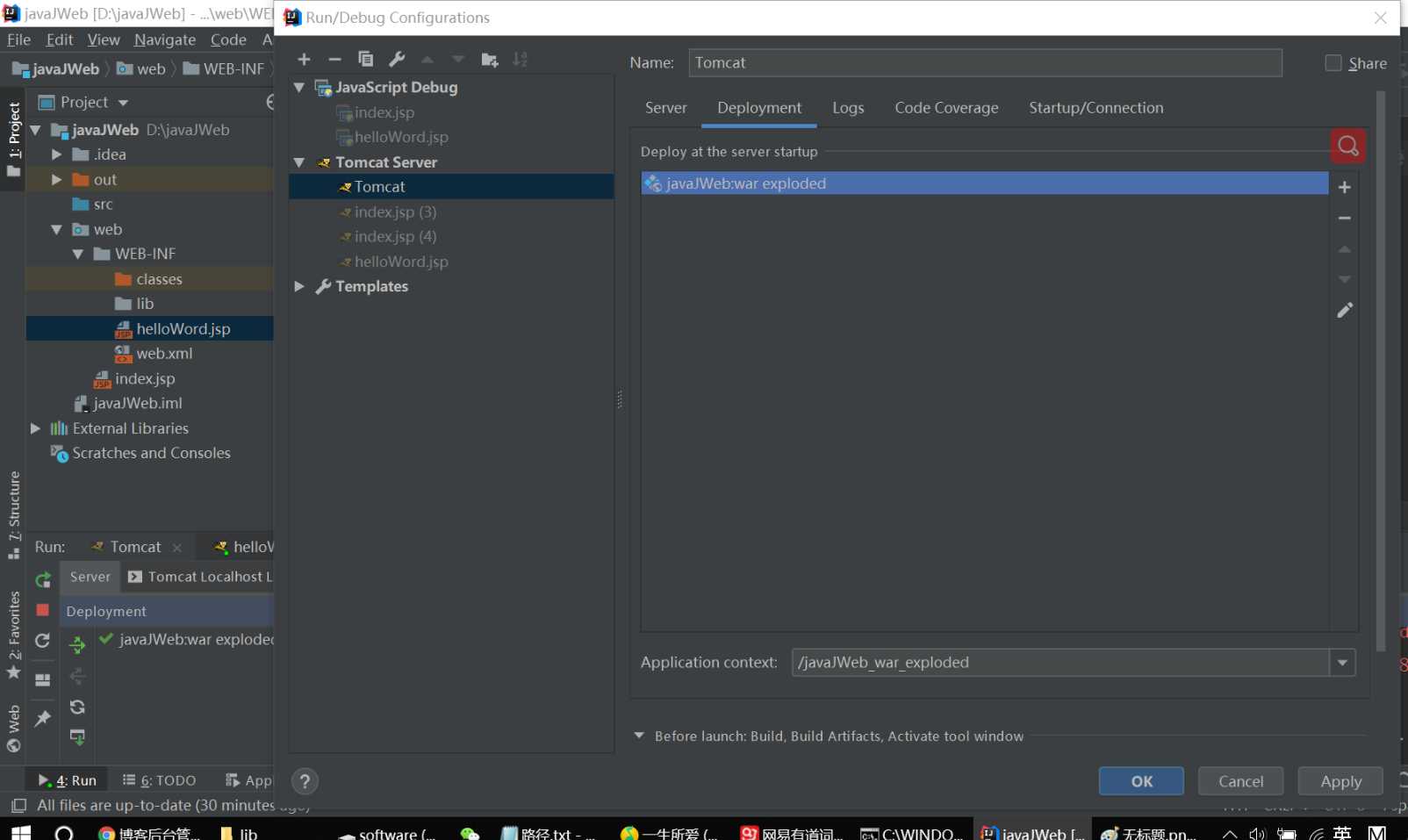This screenshot has height=840, width=1408.
Task: Open the Tomcat Localhost Log tab
Action: [x=201, y=577]
